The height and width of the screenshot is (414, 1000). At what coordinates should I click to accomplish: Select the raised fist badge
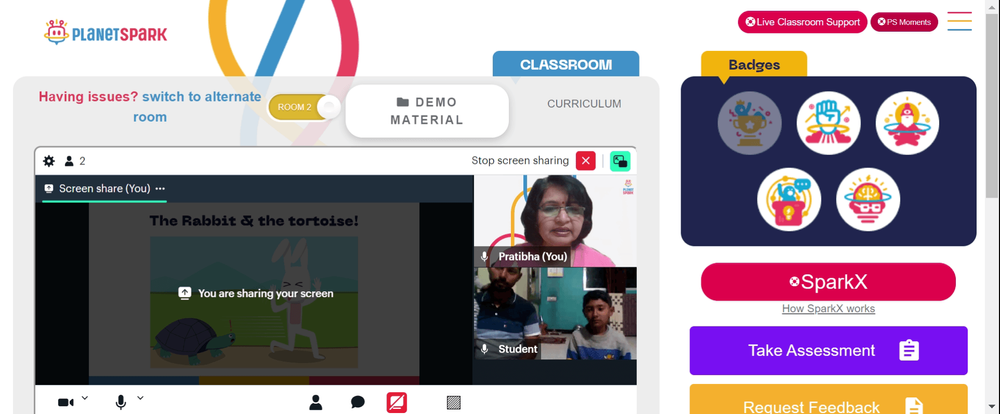click(828, 123)
